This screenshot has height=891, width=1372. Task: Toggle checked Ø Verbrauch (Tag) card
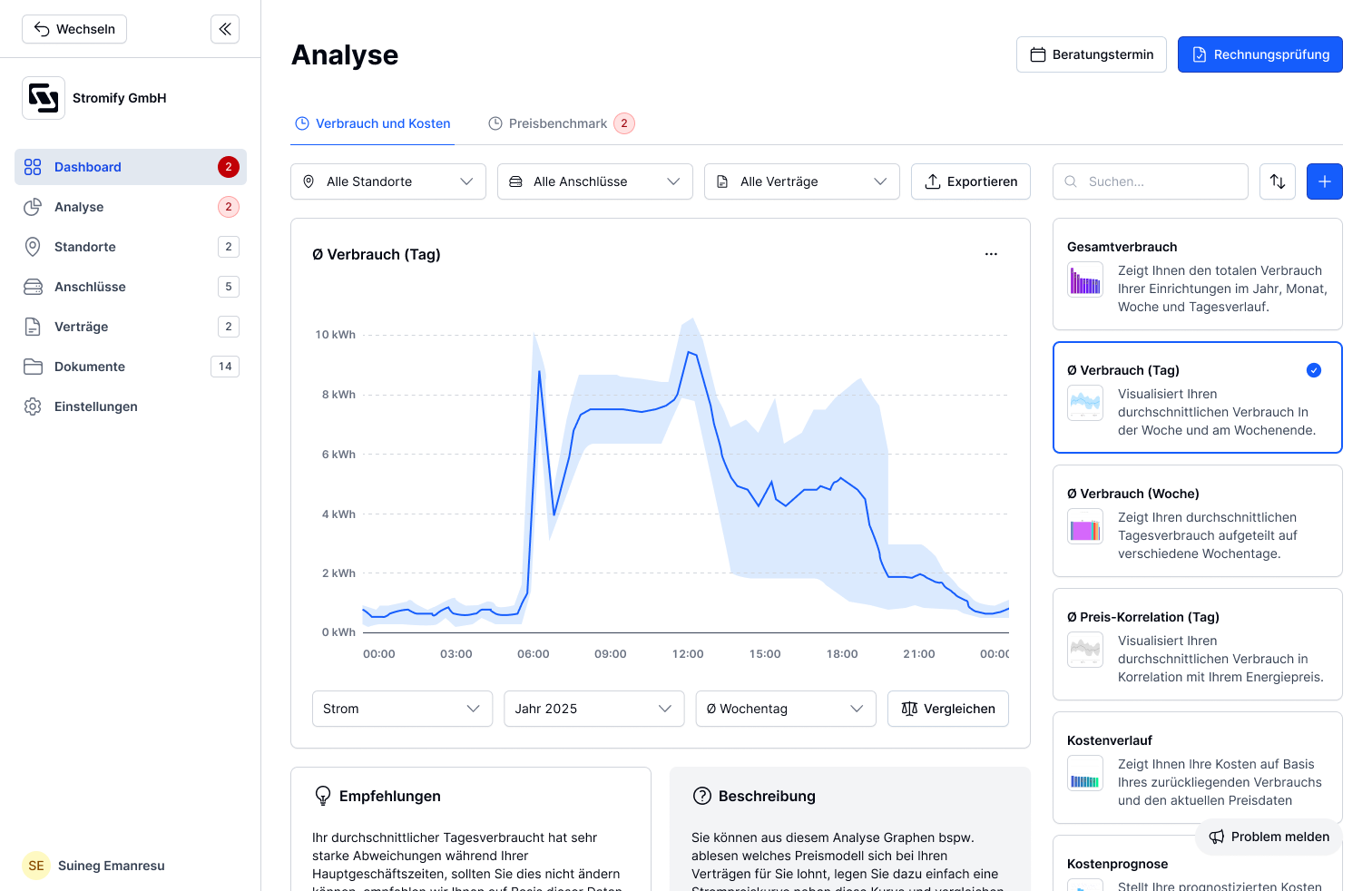pyautogui.click(x=1198, y=397)
